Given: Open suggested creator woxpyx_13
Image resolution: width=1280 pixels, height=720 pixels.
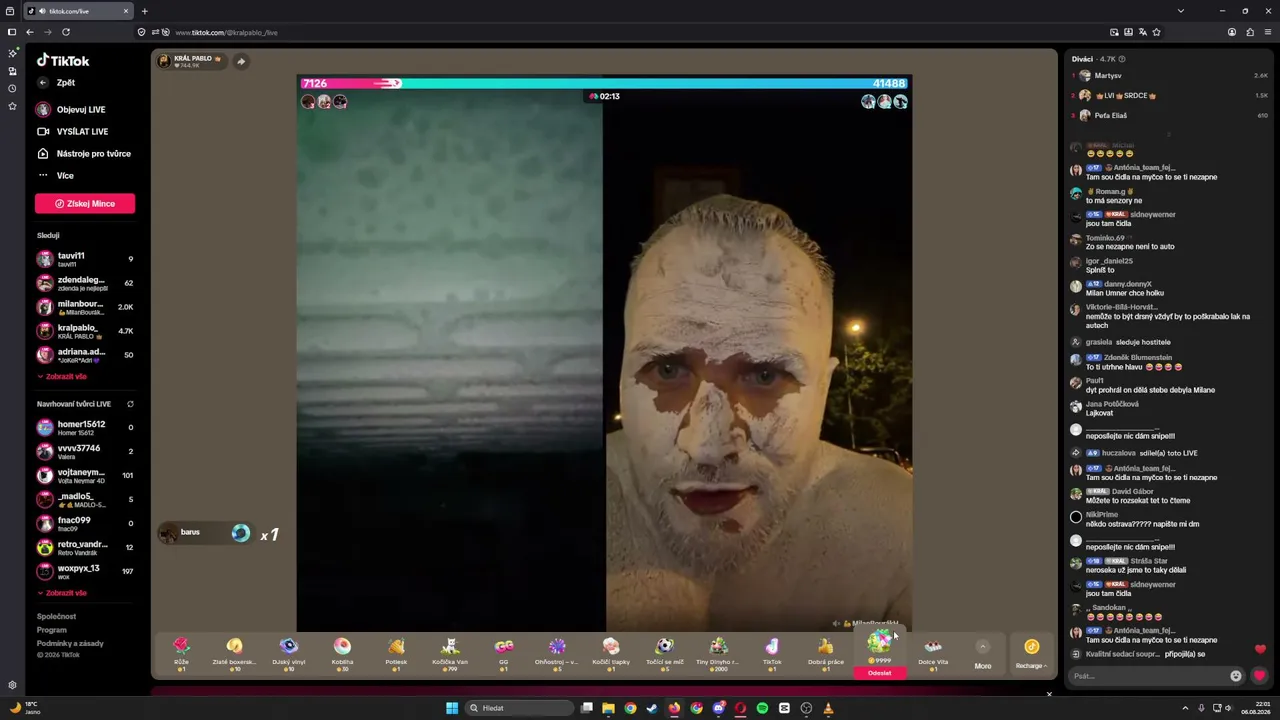Looking at the screenshot, I should pyautogui.click(x=85, y=571).
